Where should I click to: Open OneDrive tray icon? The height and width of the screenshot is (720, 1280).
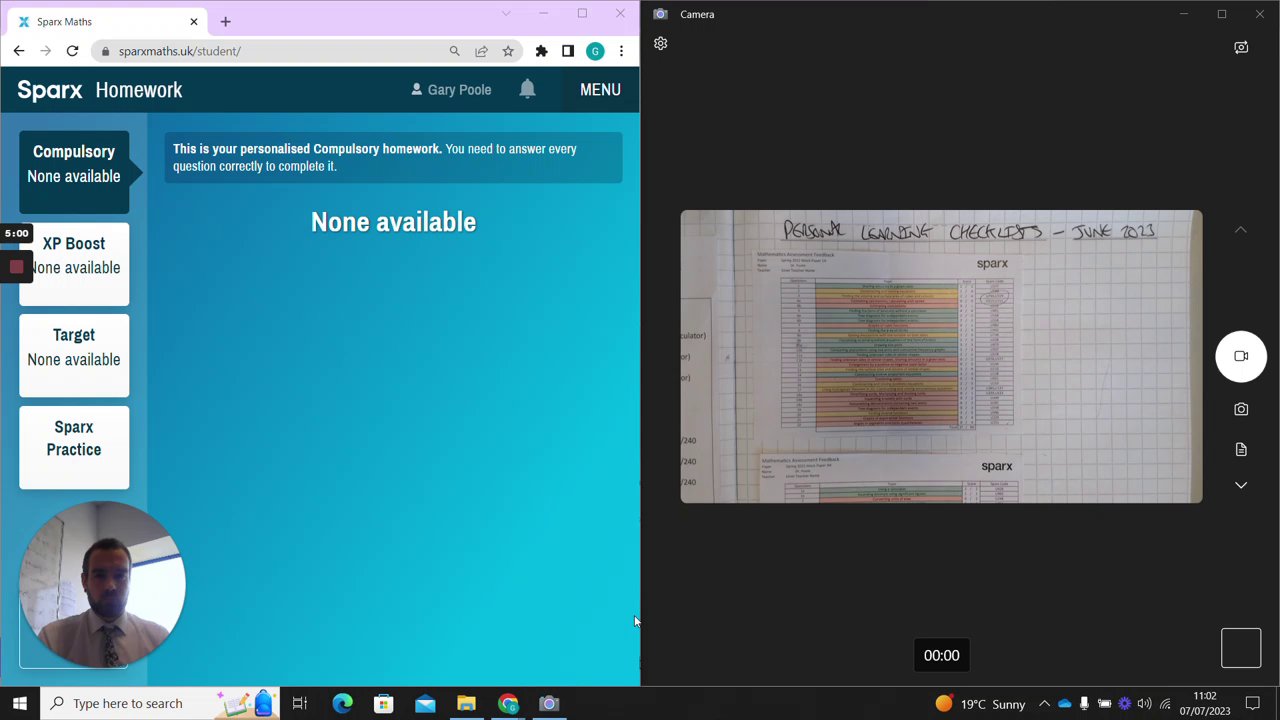click(x=1064, y=703)
